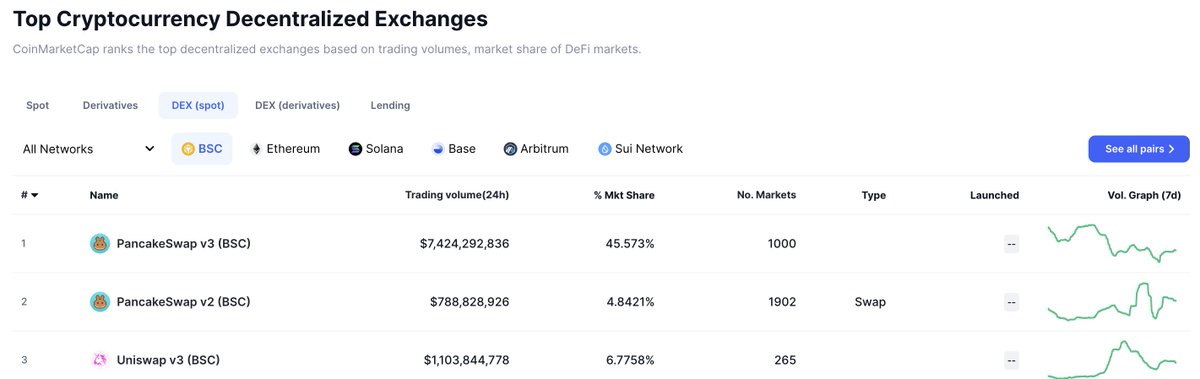Filter by the BSC network chip
The image size is (1200, 379).
tap(202, 149)
